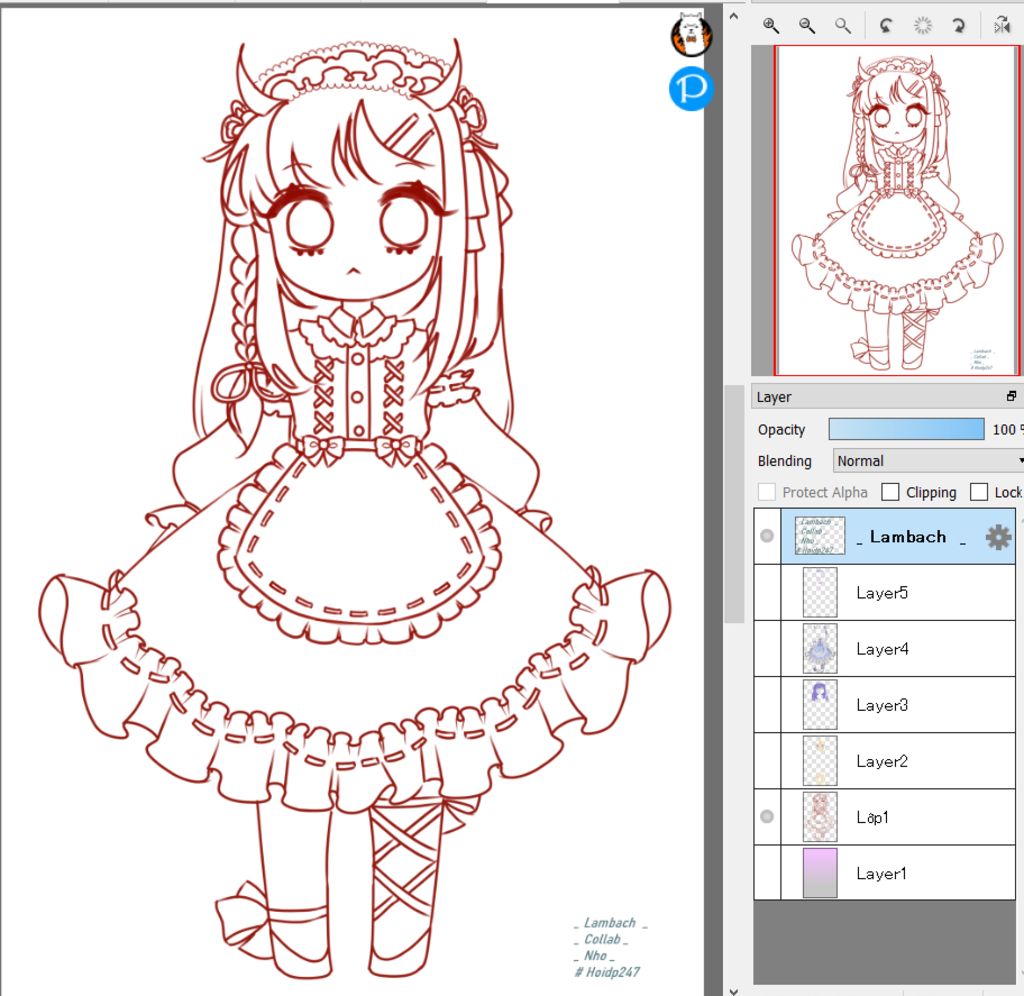Click scroll up arrow of panel scrollbar

[x=734, y=16]
